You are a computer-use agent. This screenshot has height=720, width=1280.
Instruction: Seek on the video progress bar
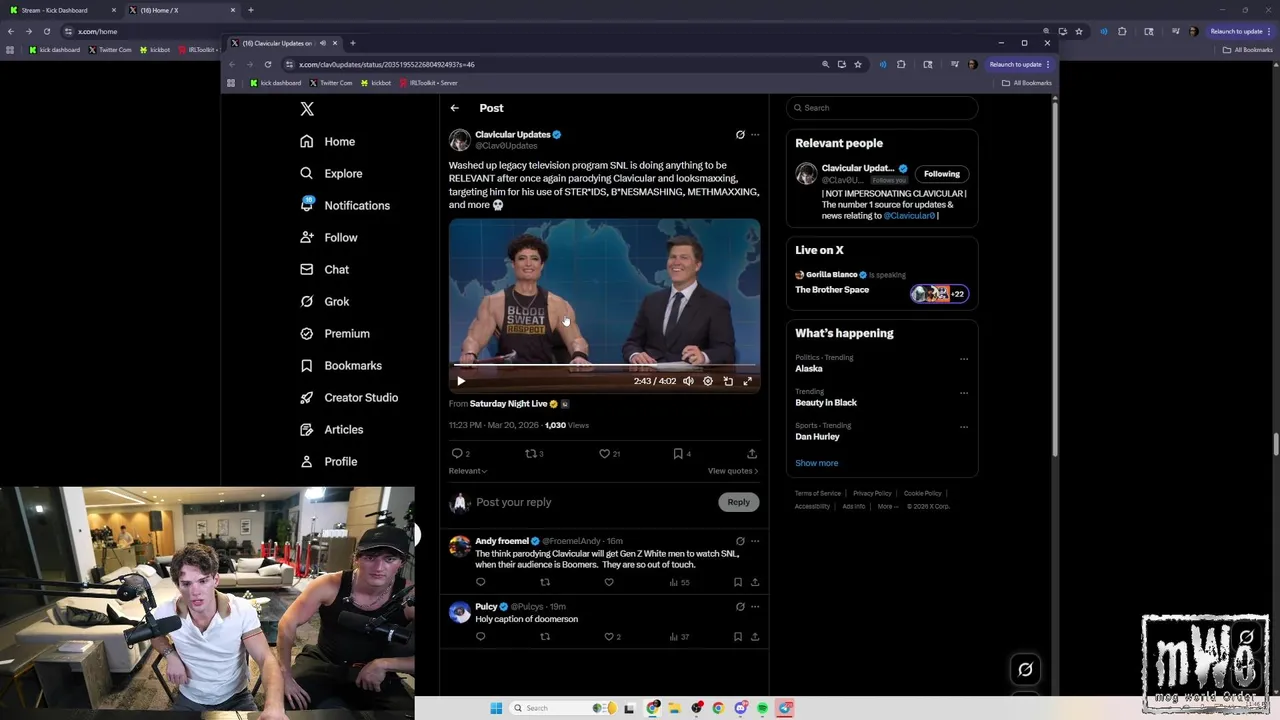pyautogui.click(x=604, y=365)
